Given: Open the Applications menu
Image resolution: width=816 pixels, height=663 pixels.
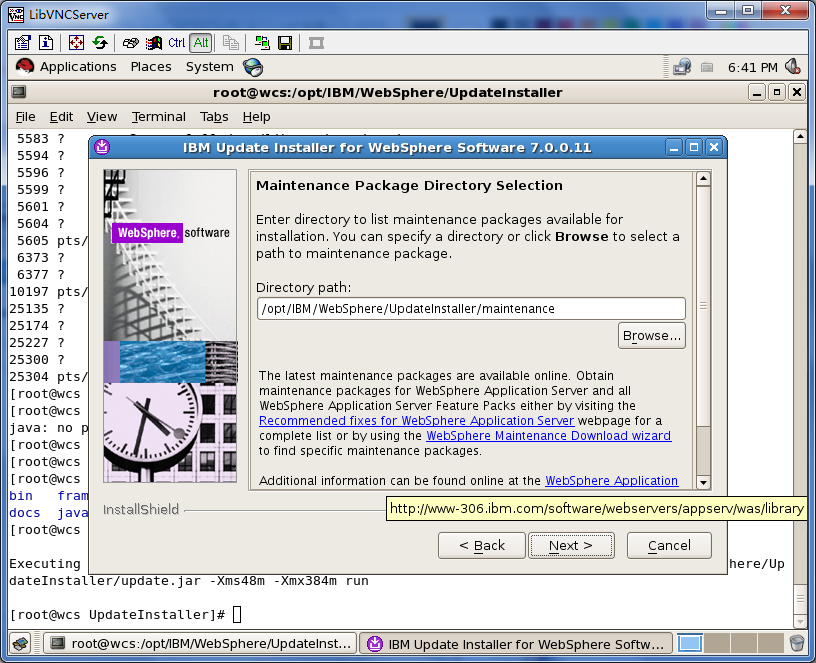Looking at the screenshot, I should click(78, 67).
